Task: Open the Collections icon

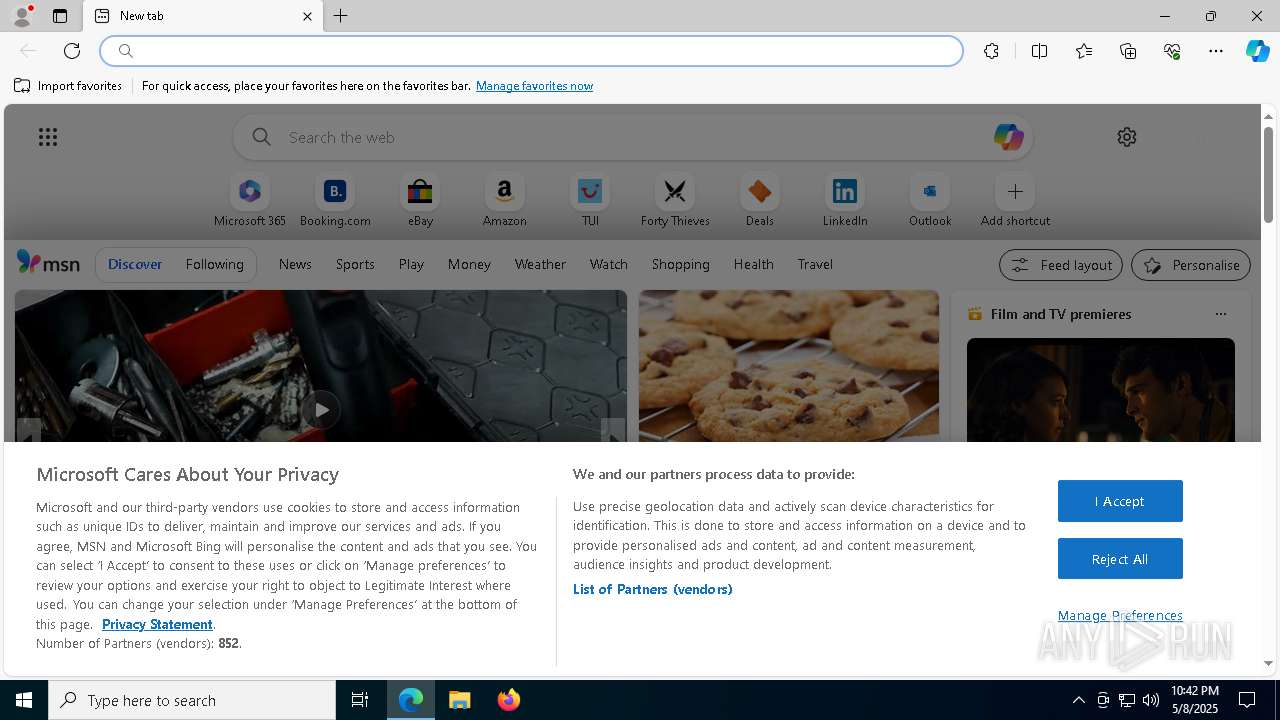Action: pos(1128,51)
